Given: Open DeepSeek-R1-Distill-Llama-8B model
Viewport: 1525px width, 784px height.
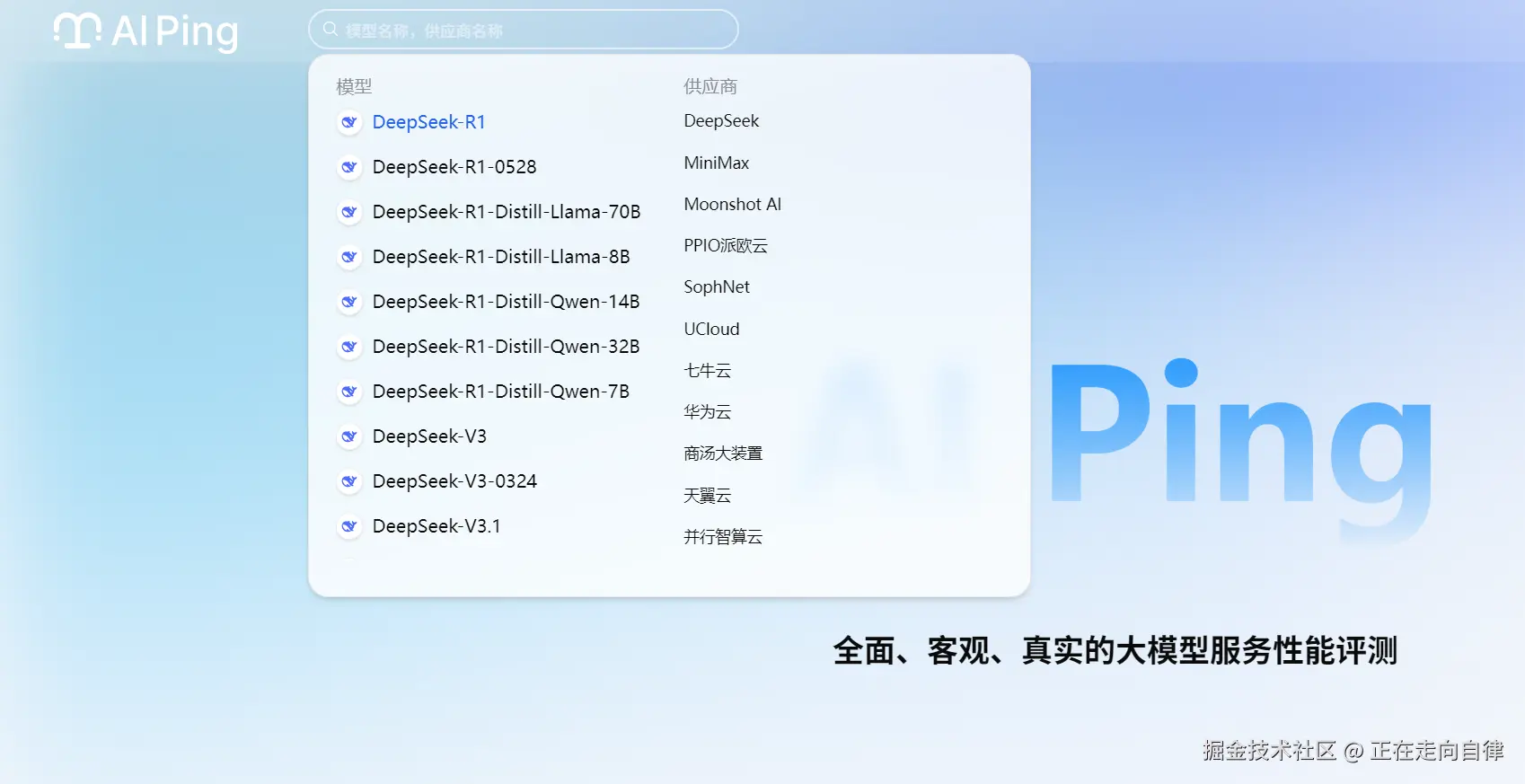Looking at the screenshot, I should tap(501, 257).
